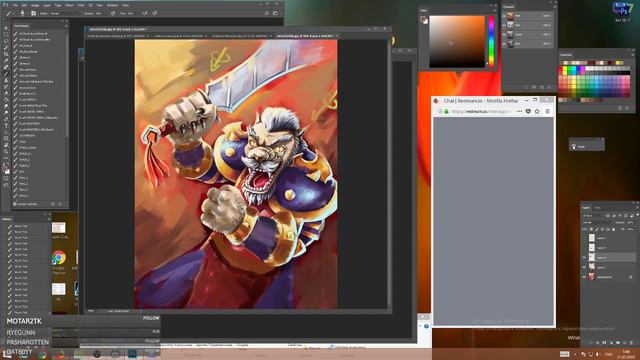Open the Edit menu

coord(24,5)
